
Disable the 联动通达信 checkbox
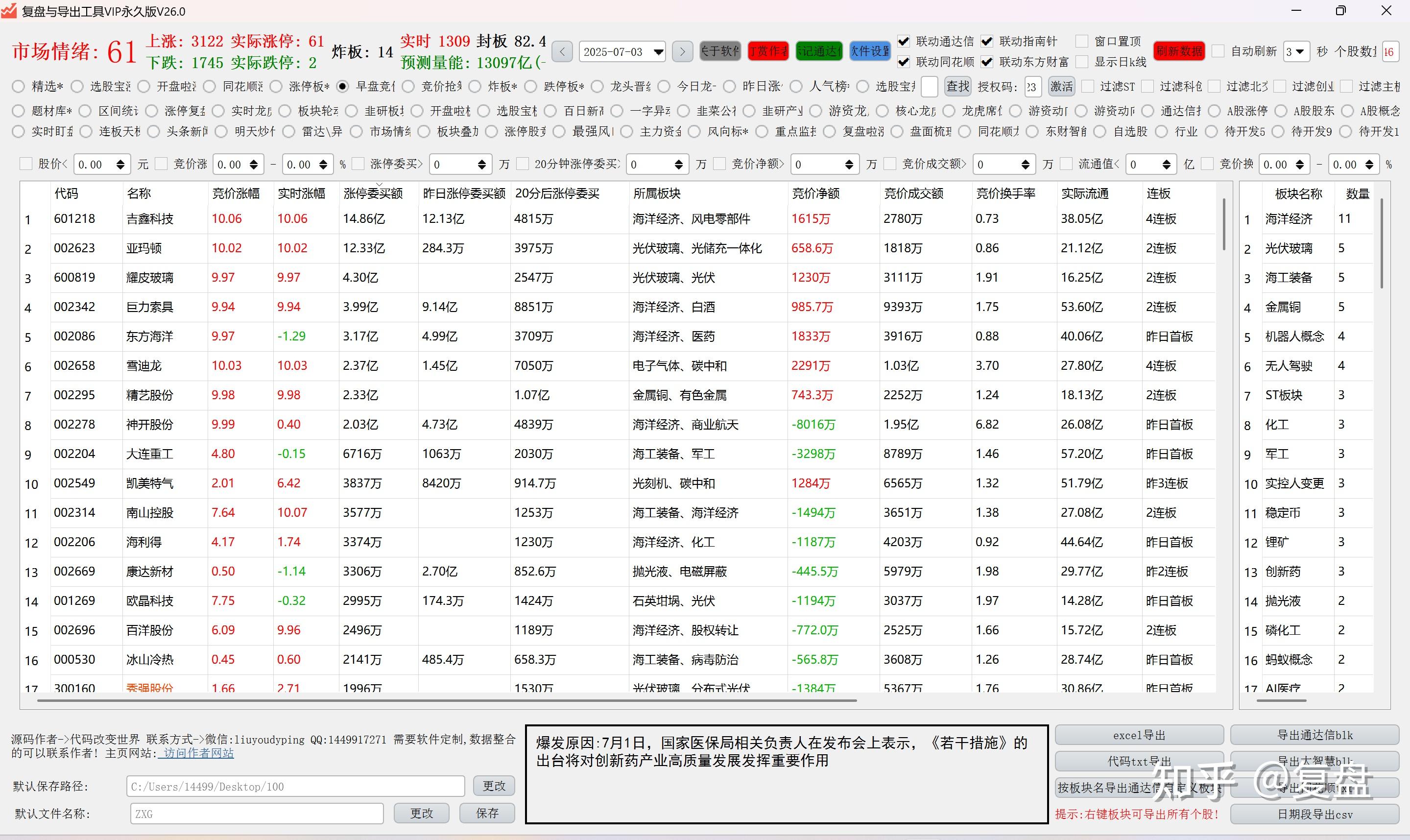click(x=904, y=41)
